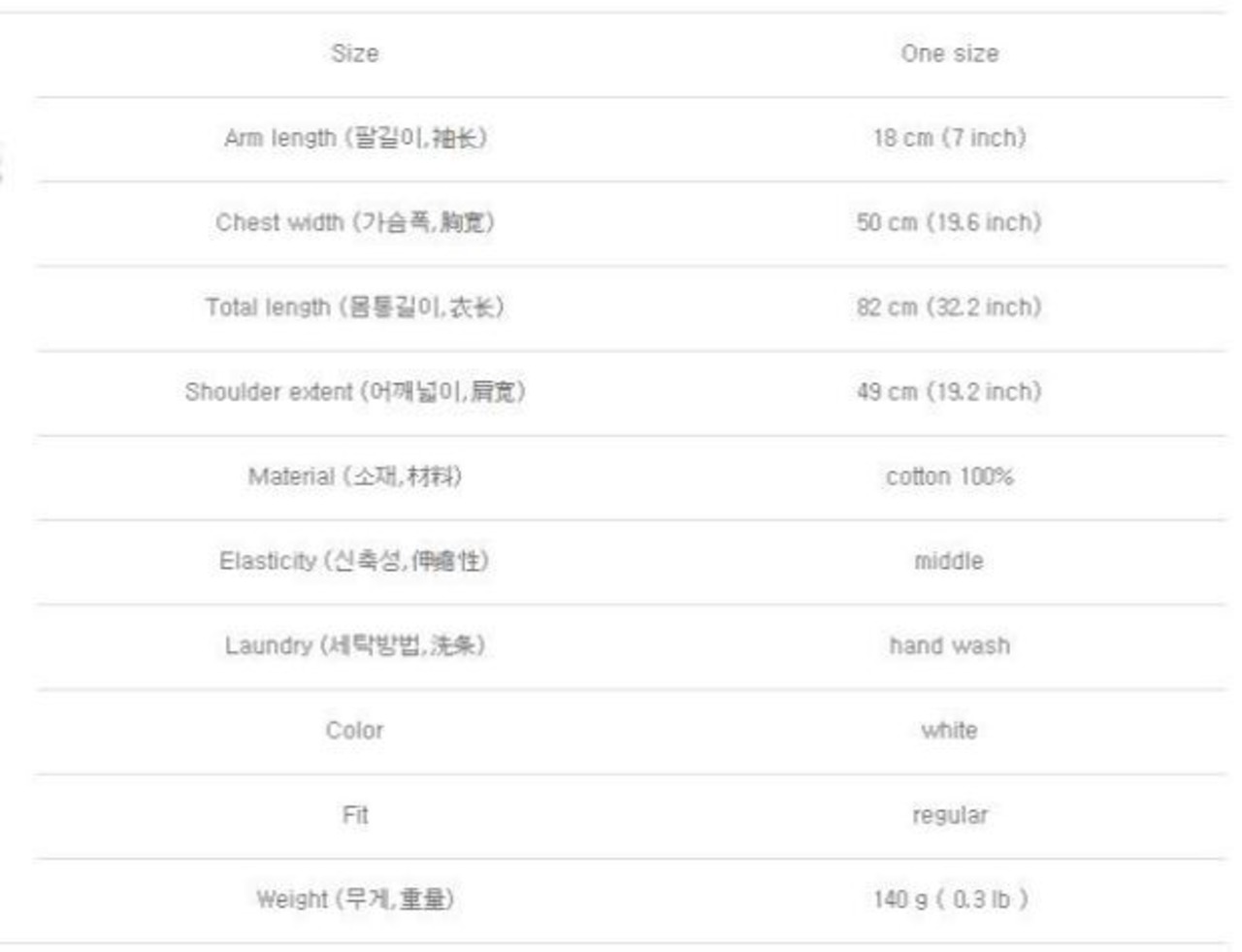The image size is (1242, 952).
Task: Click the 49 cm (19.2 inch) value
Action: (x=949, y=392)
